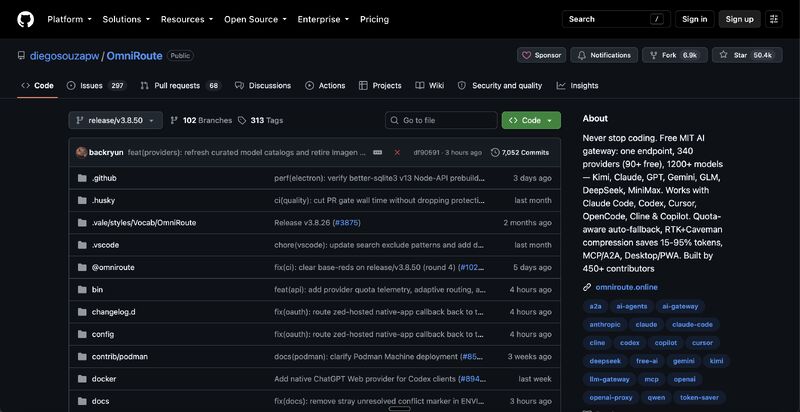Click the docker folder icon
The width and height of the screenshot is (800, 412).
click(82, 379)
